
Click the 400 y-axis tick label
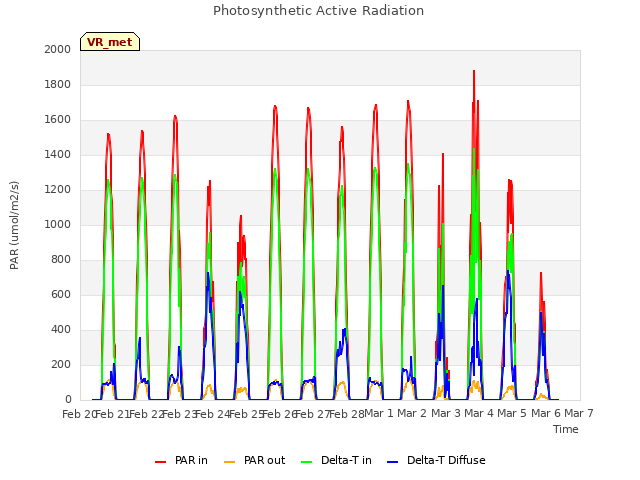pyautogui.click(x=61, y=329)
